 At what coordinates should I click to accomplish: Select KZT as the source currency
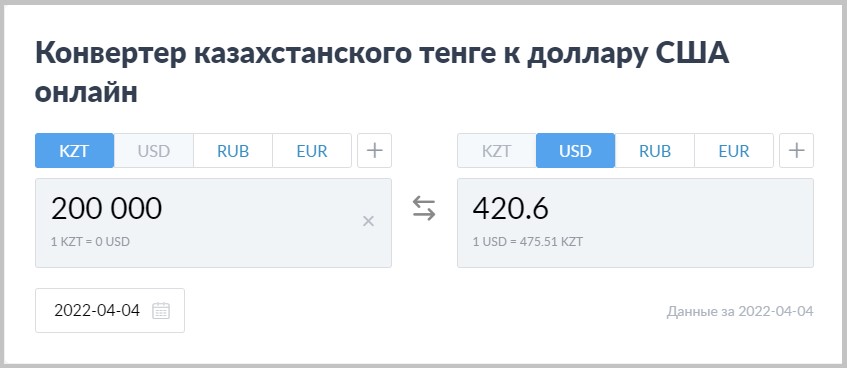75,150
